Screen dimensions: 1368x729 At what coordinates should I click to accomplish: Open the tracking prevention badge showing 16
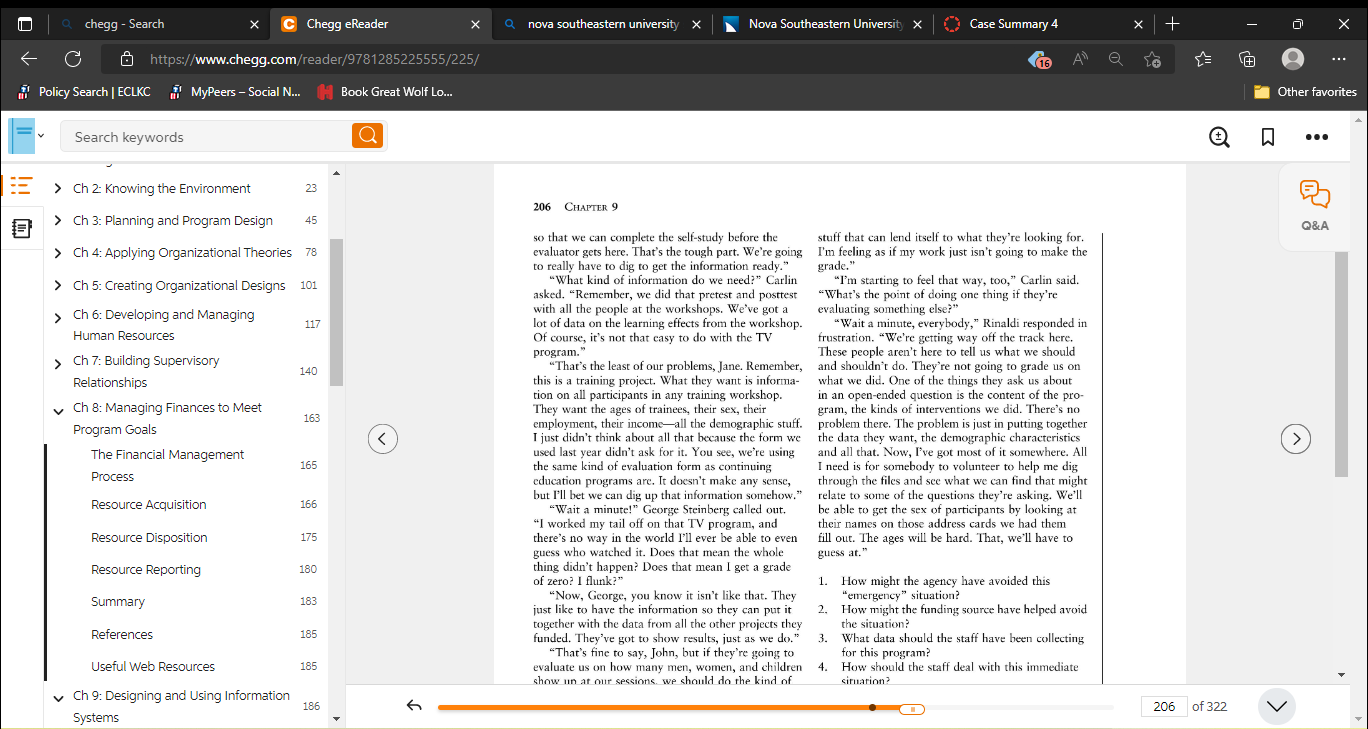tap(1040, 60)
